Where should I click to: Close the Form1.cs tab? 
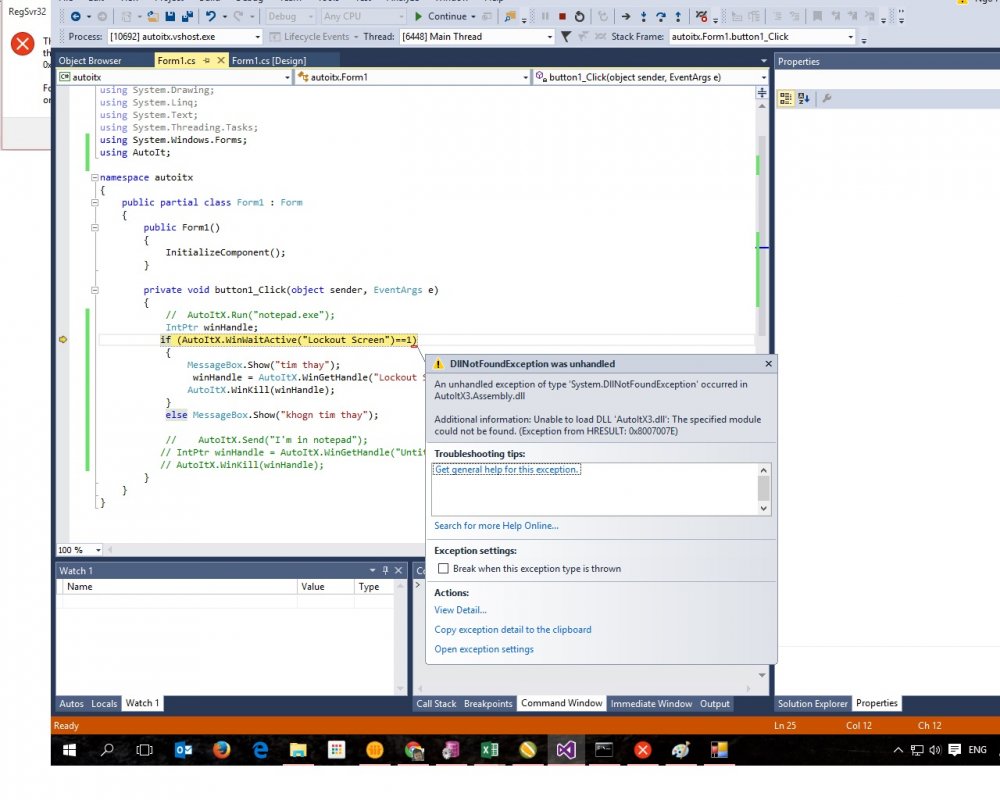point(221,60)
